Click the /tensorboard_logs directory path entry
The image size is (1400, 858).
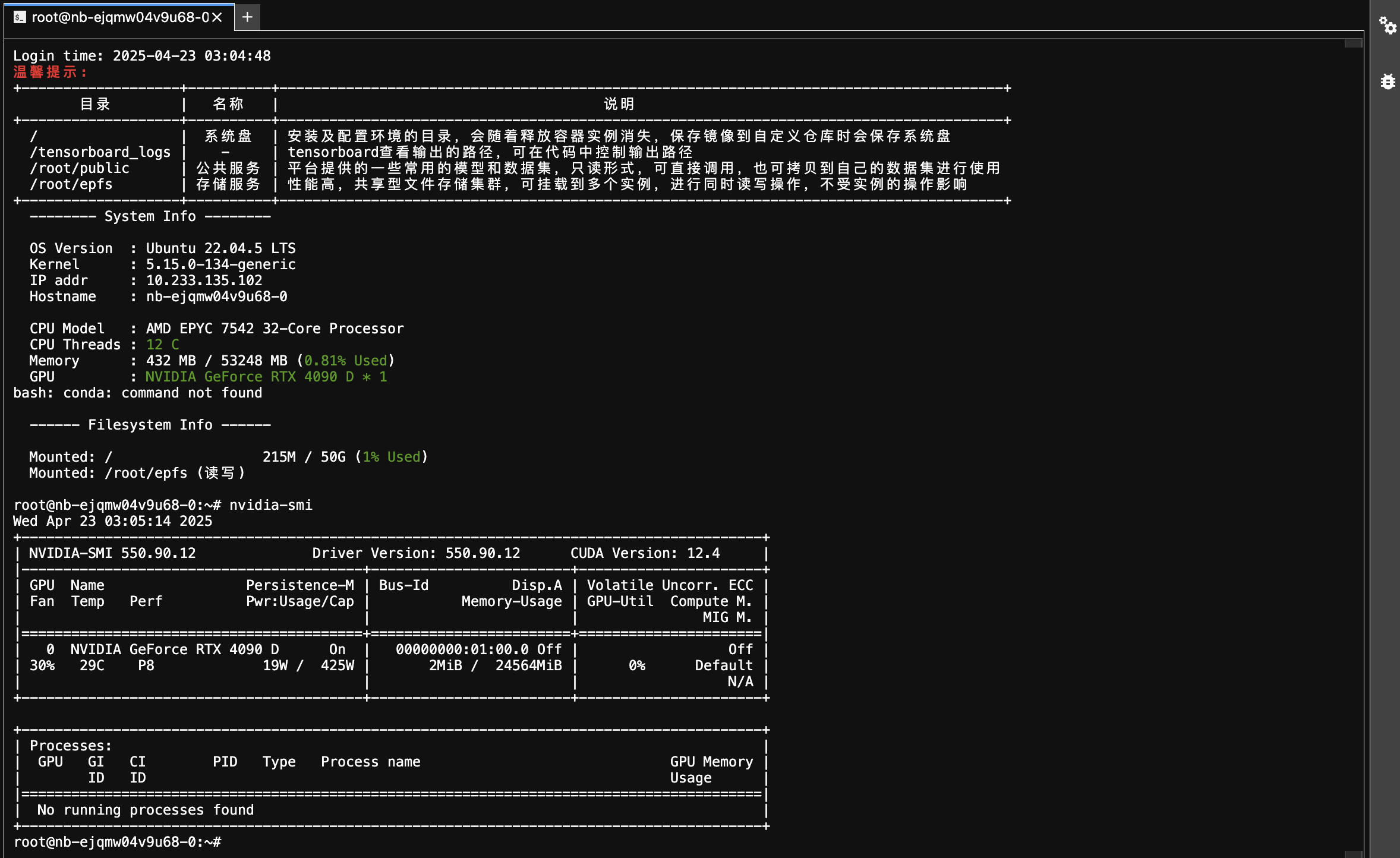tap(100, 152)
